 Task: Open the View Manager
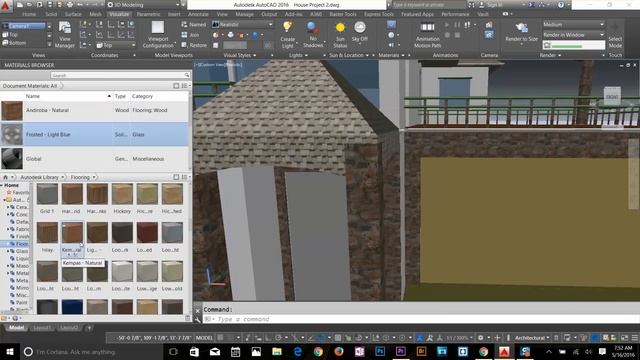pos(64,35)
